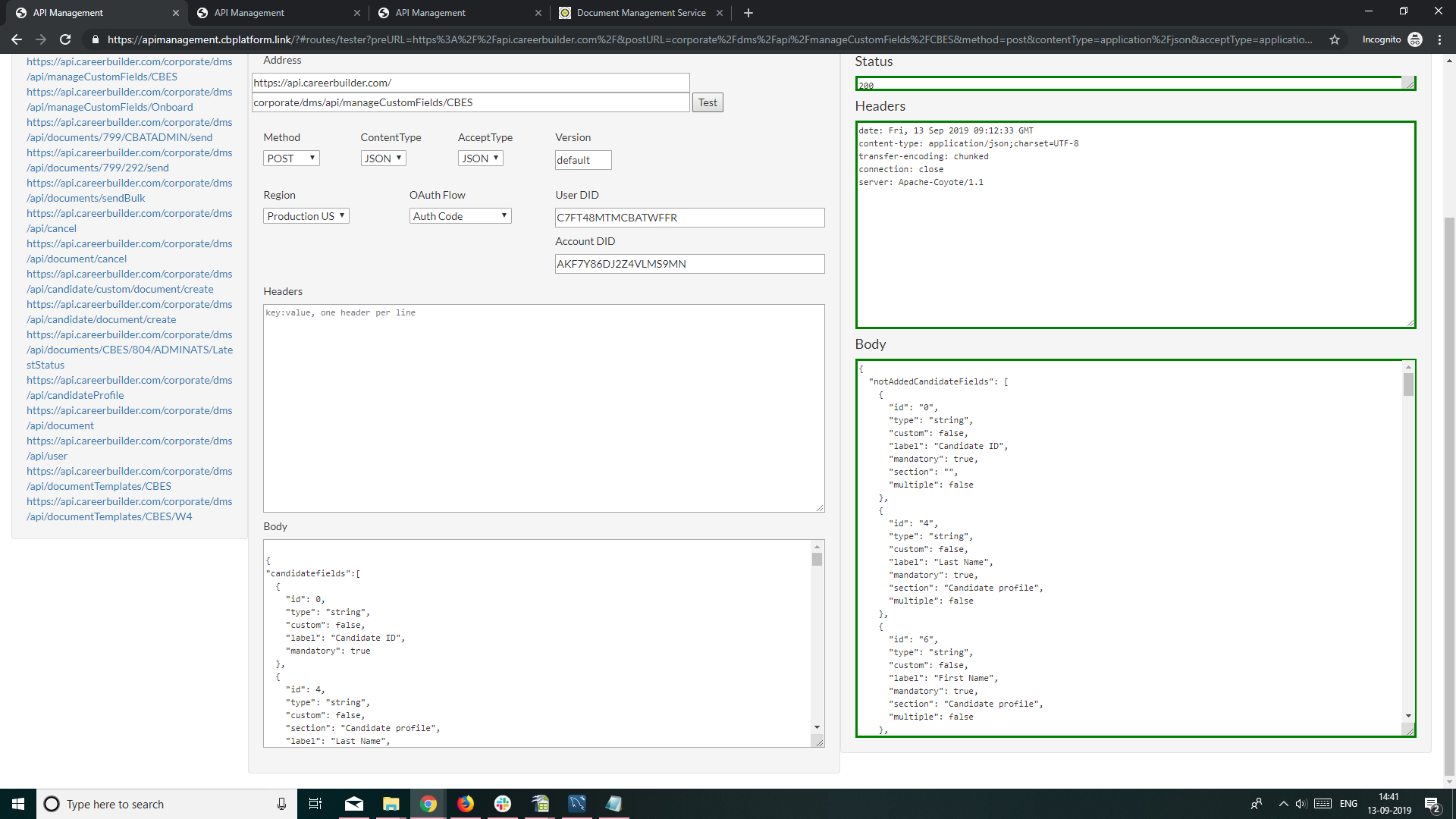Click the route path address field

(x=470, y=102)
